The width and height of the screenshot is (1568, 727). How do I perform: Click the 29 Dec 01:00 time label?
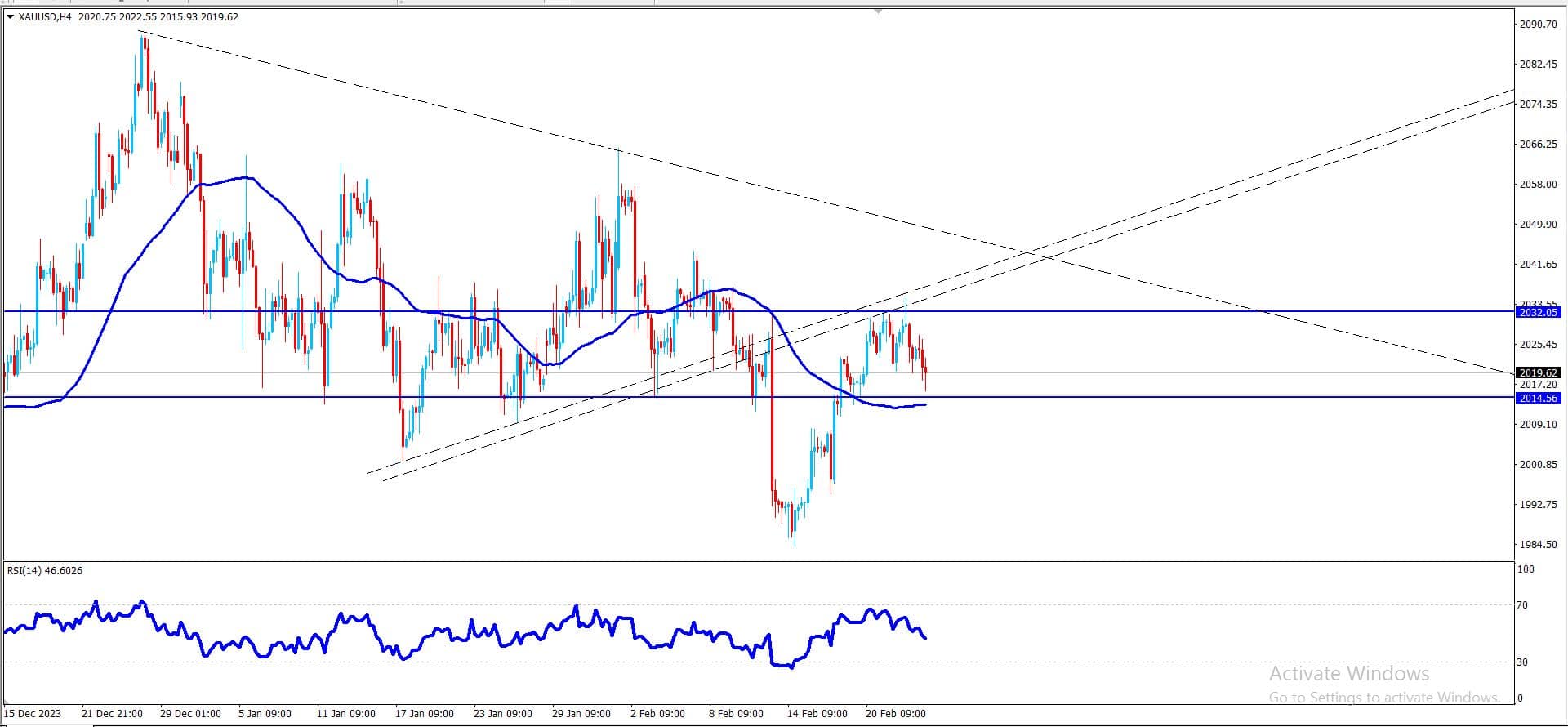pos(190,713)
